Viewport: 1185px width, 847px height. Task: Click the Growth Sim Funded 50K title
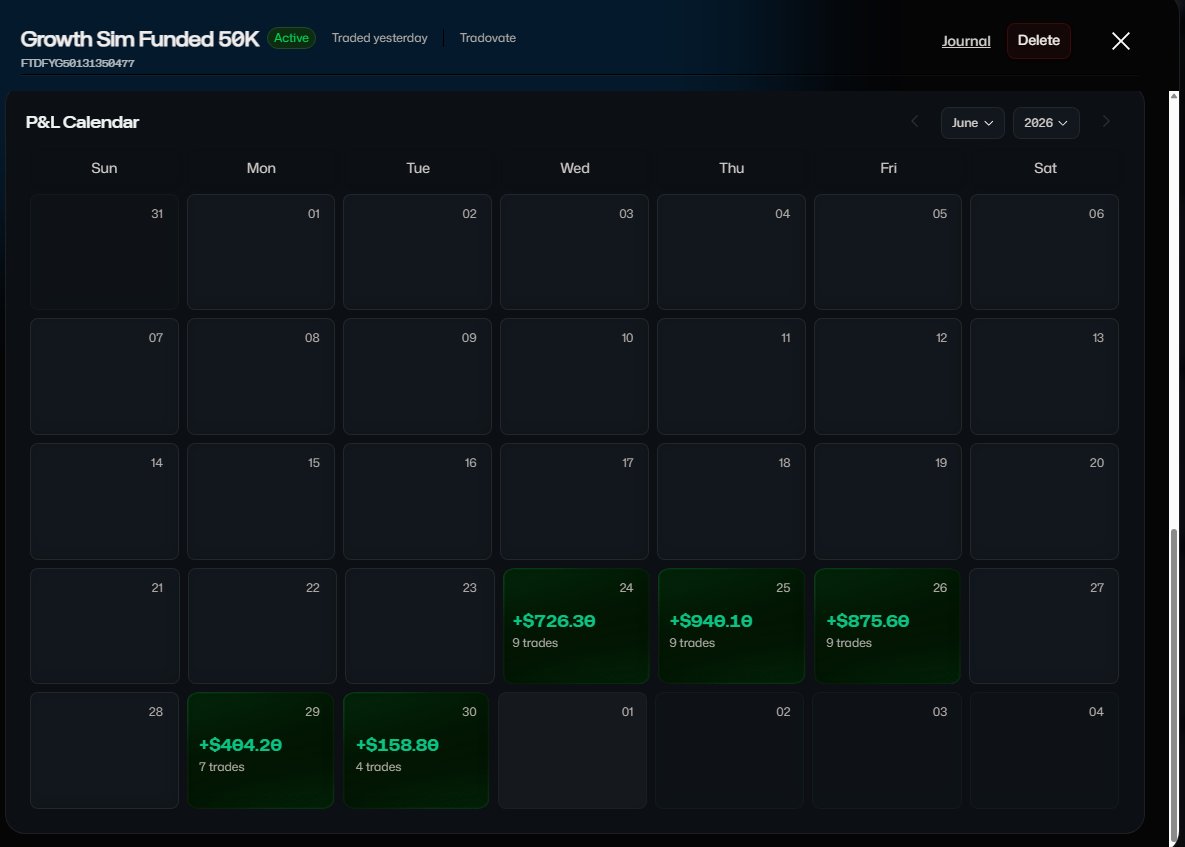click(140, 39)
